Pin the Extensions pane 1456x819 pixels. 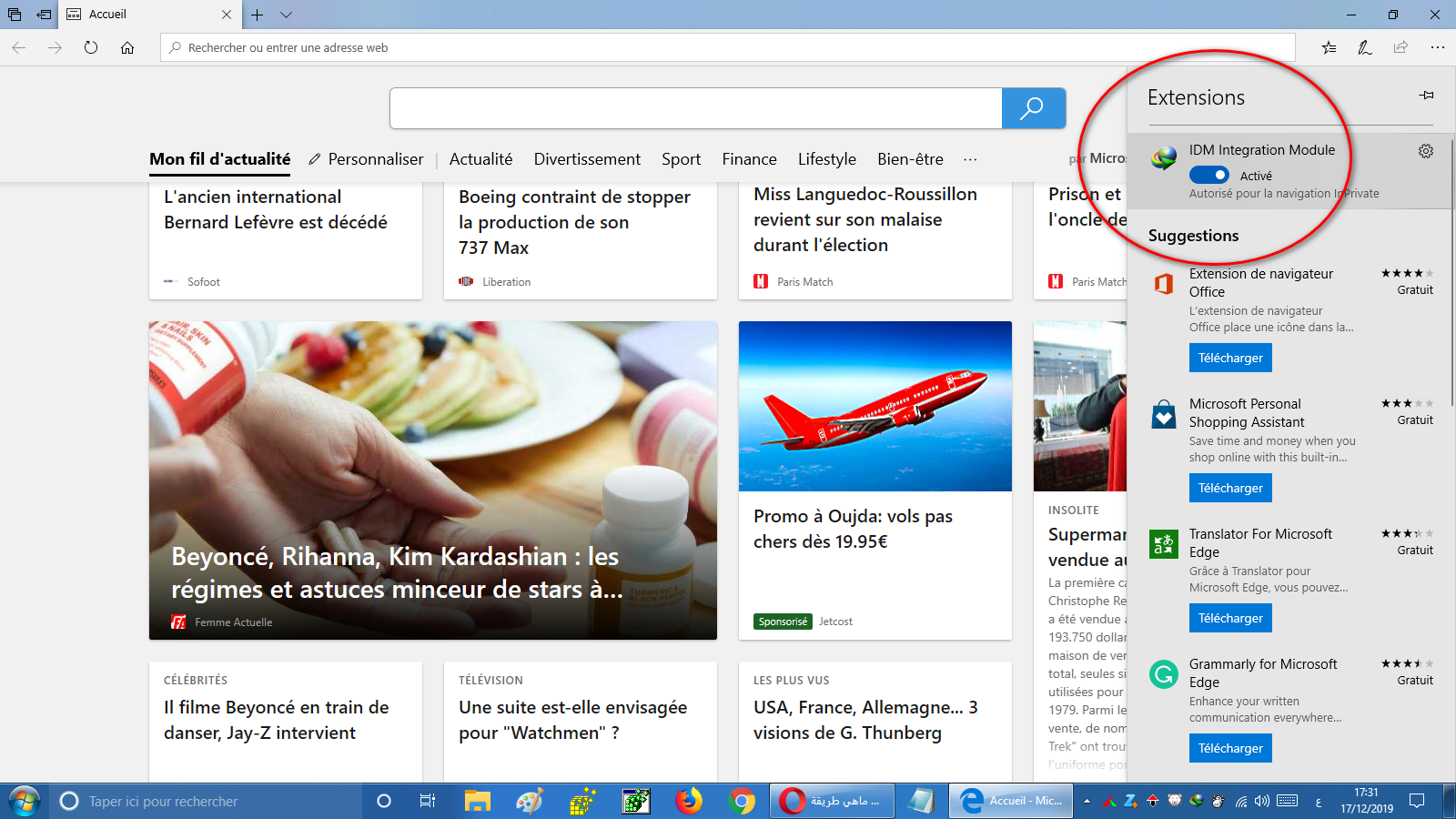pos(1426,96)
